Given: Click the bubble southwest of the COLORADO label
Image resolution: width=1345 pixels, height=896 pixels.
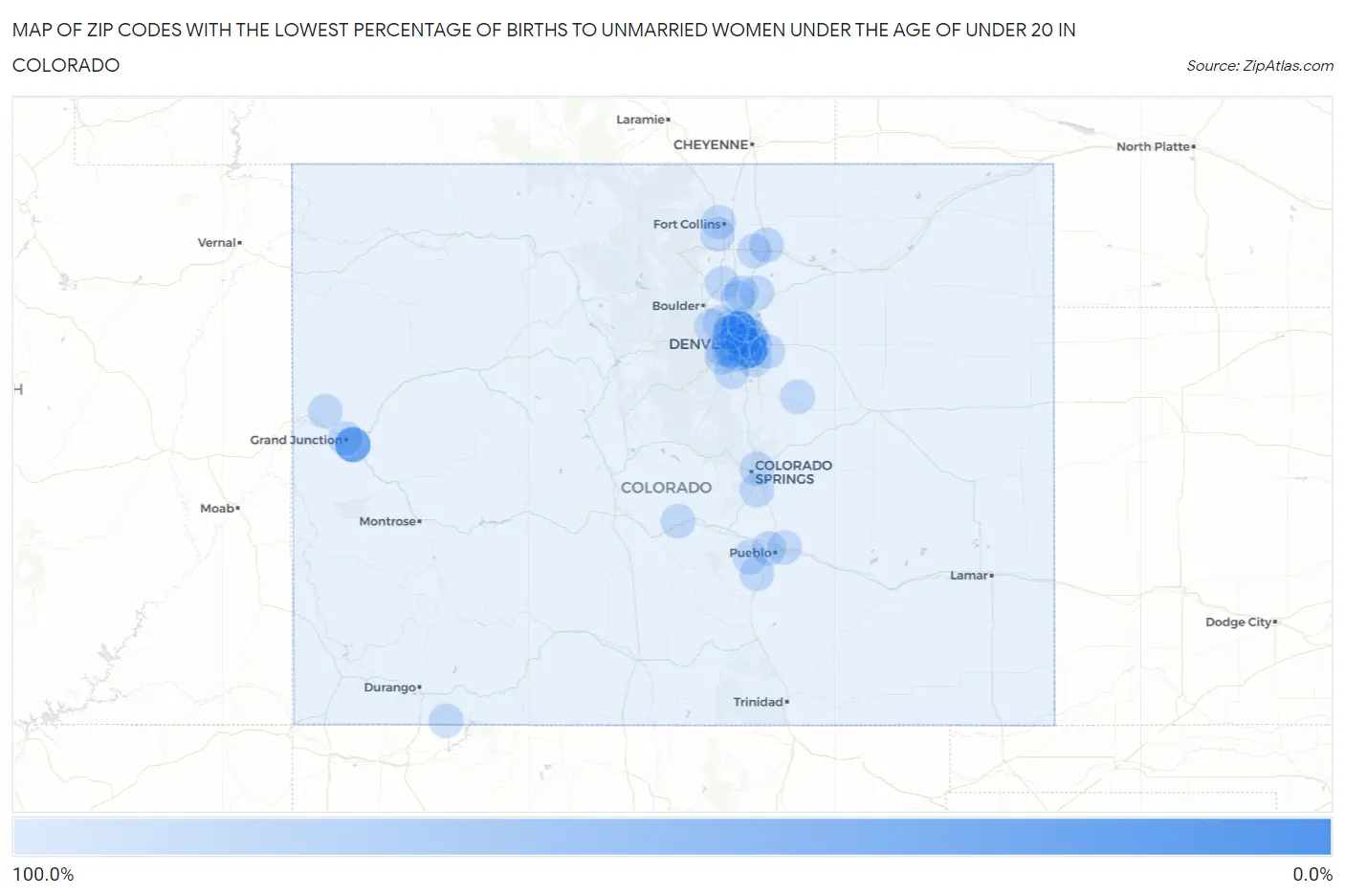Looking at the screenshot, I should point(677,521).
